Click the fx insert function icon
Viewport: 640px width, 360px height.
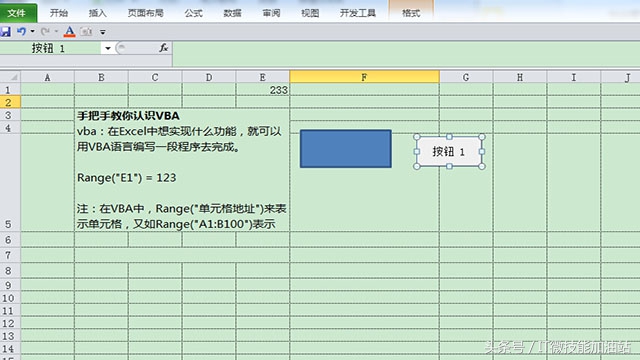point(164,48)
